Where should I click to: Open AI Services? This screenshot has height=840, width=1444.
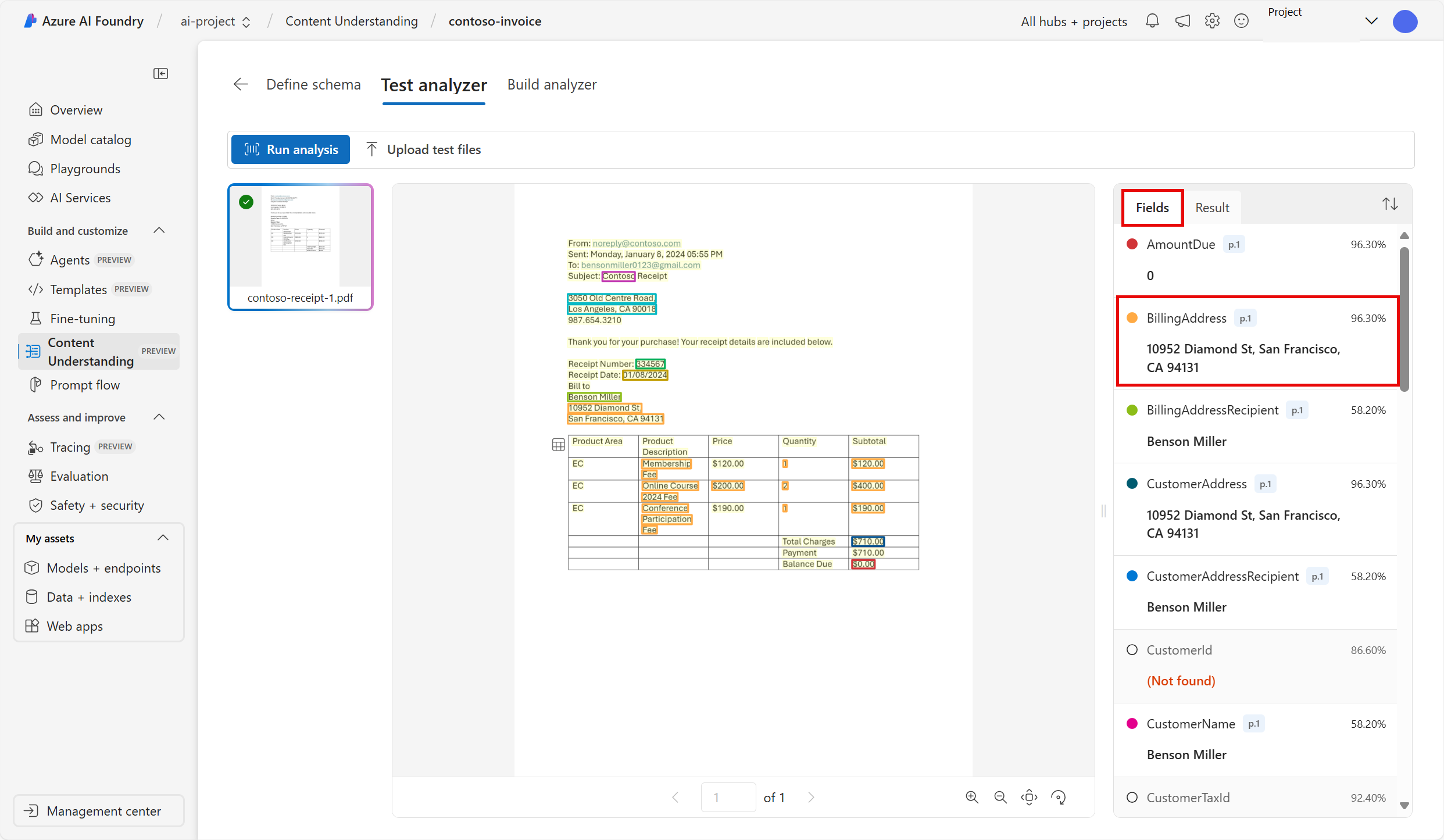pos(69,198)
